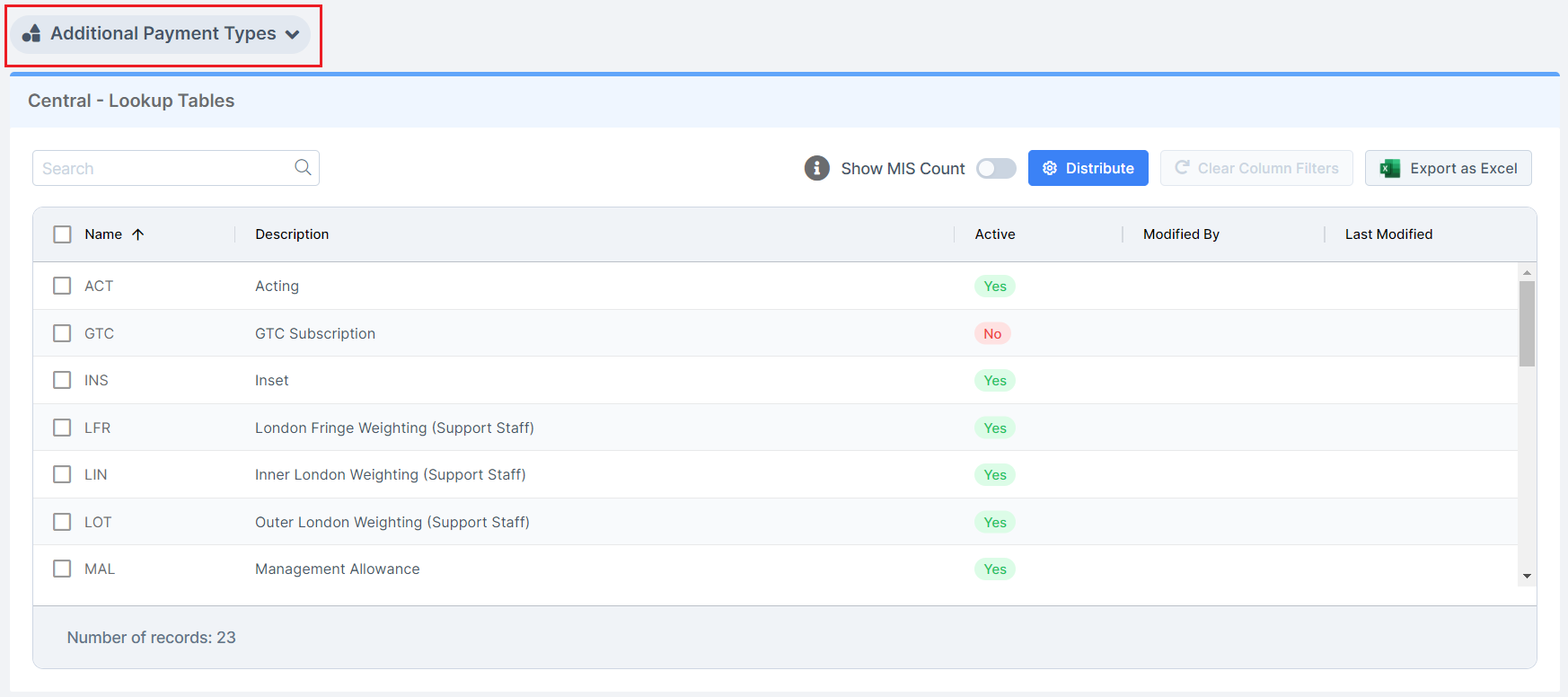
Task: Click the GTC Subscription description
Action: pyautogui.click(x=315, y=333)
